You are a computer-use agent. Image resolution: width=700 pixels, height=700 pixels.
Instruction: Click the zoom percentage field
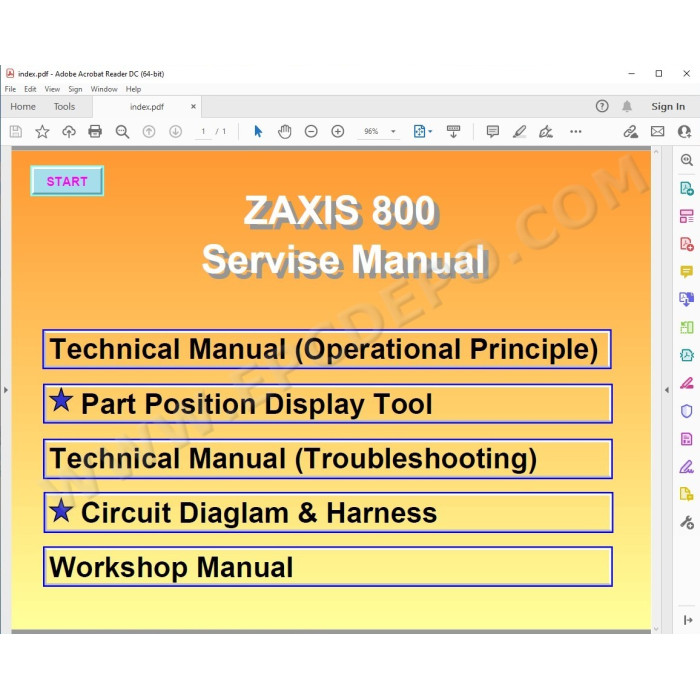pos(371,131)
